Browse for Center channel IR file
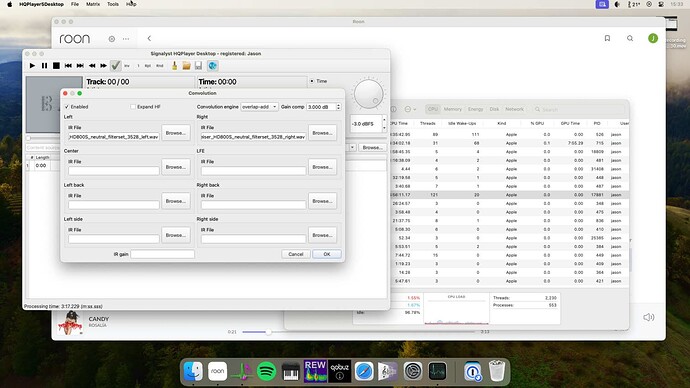 [x=176, y=167]
